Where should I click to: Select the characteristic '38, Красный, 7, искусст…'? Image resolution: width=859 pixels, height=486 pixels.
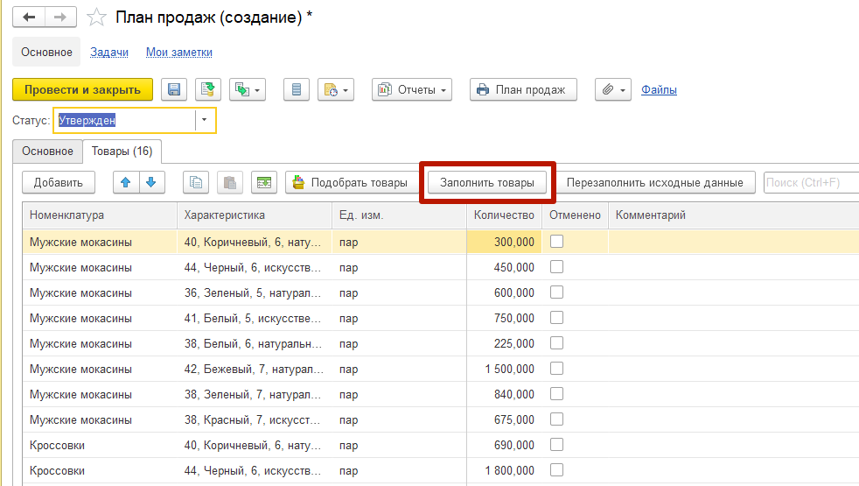255,420
